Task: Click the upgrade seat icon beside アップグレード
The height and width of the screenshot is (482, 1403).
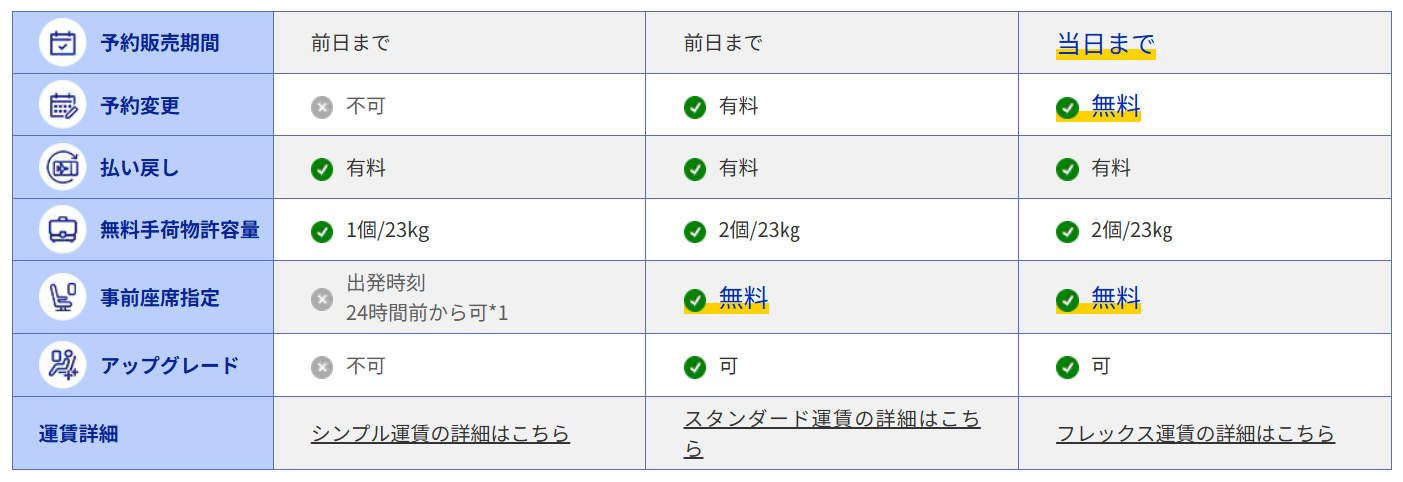Action: tap(63, 365)
